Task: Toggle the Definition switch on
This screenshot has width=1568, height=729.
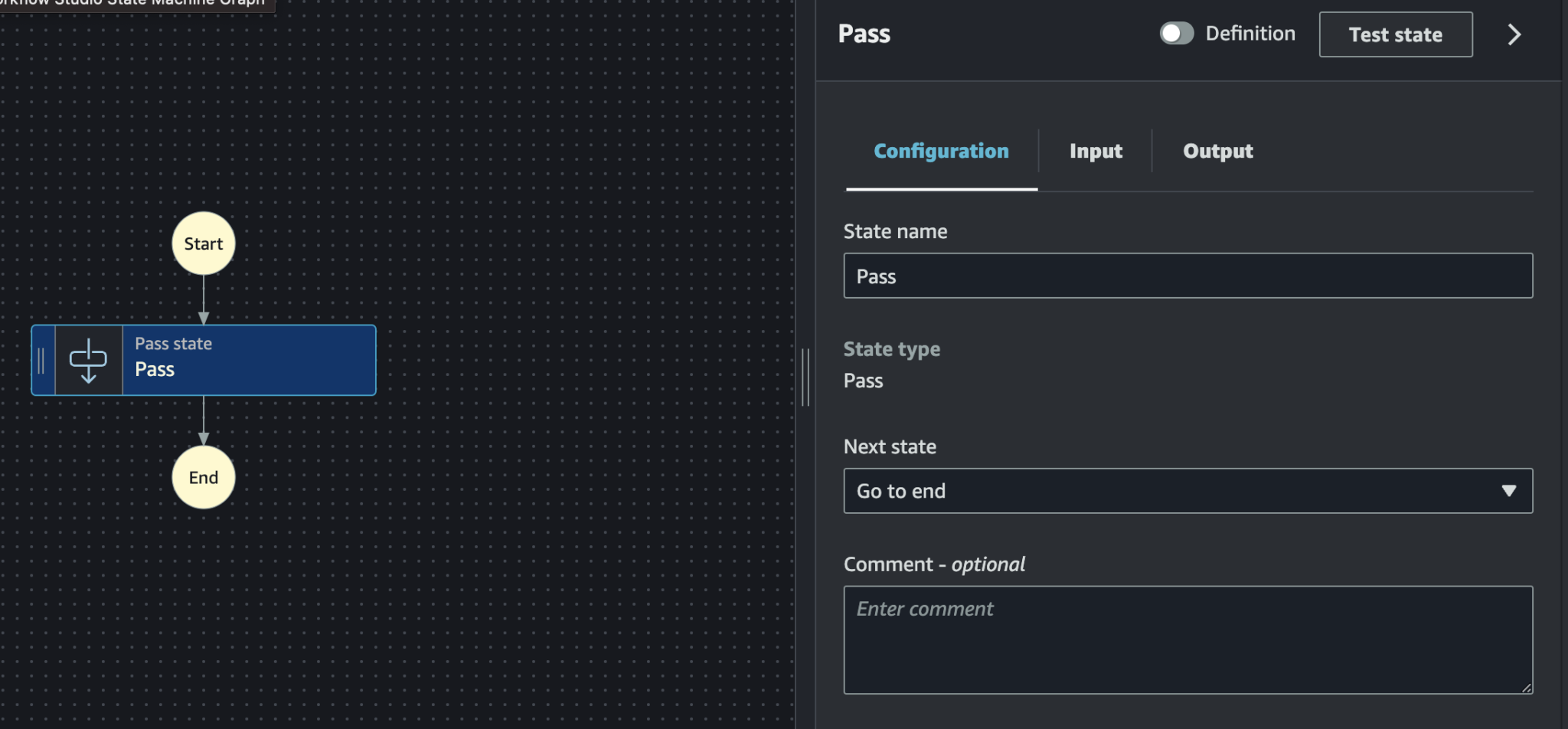Action: tap(1176, 34)
